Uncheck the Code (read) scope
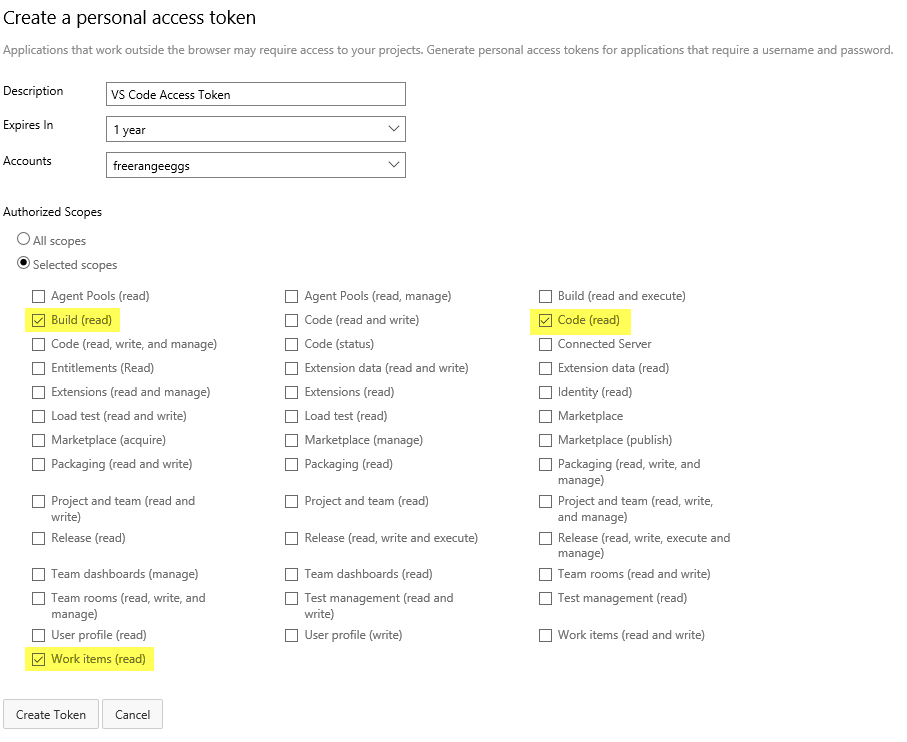 [x=545, y=320]
